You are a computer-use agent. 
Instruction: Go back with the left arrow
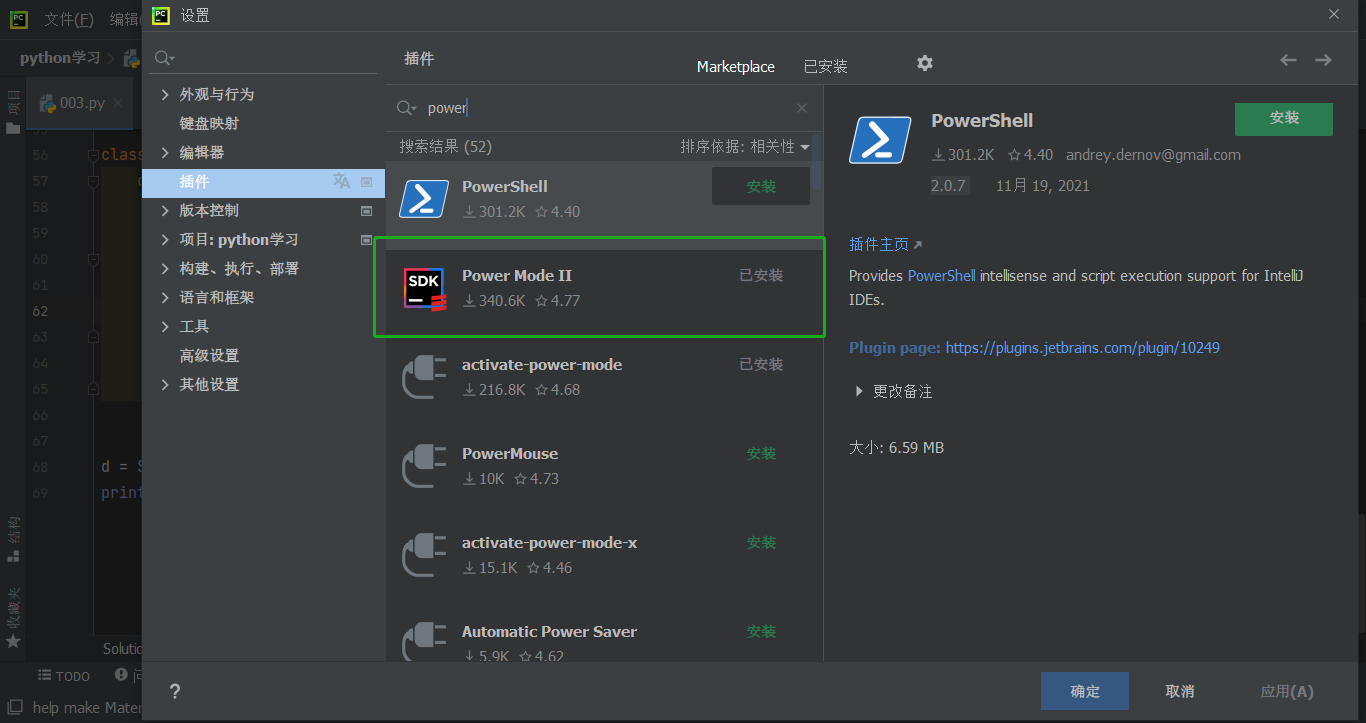1288,61
